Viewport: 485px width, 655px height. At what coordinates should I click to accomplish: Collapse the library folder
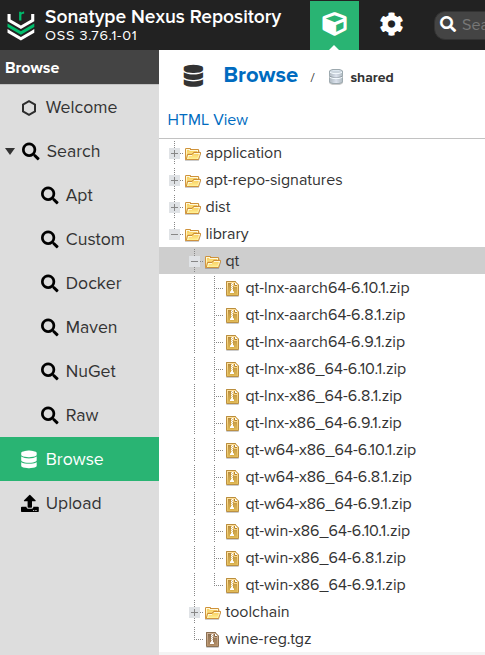coord(175,234)
